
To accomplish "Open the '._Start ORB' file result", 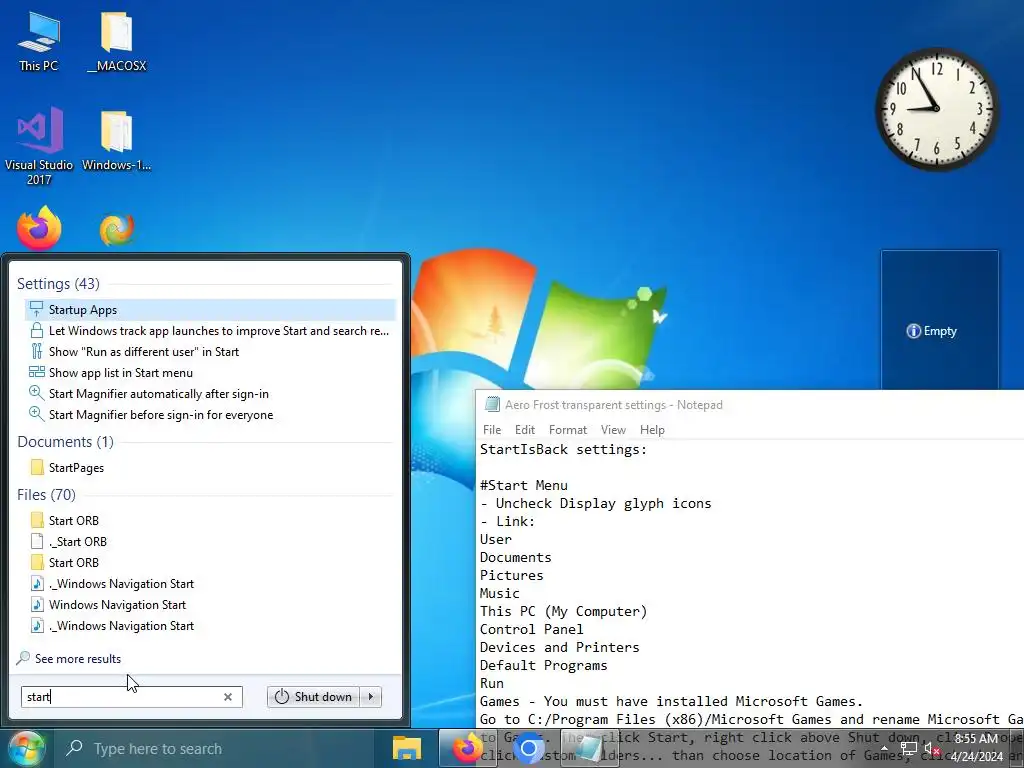I will 210,541.
